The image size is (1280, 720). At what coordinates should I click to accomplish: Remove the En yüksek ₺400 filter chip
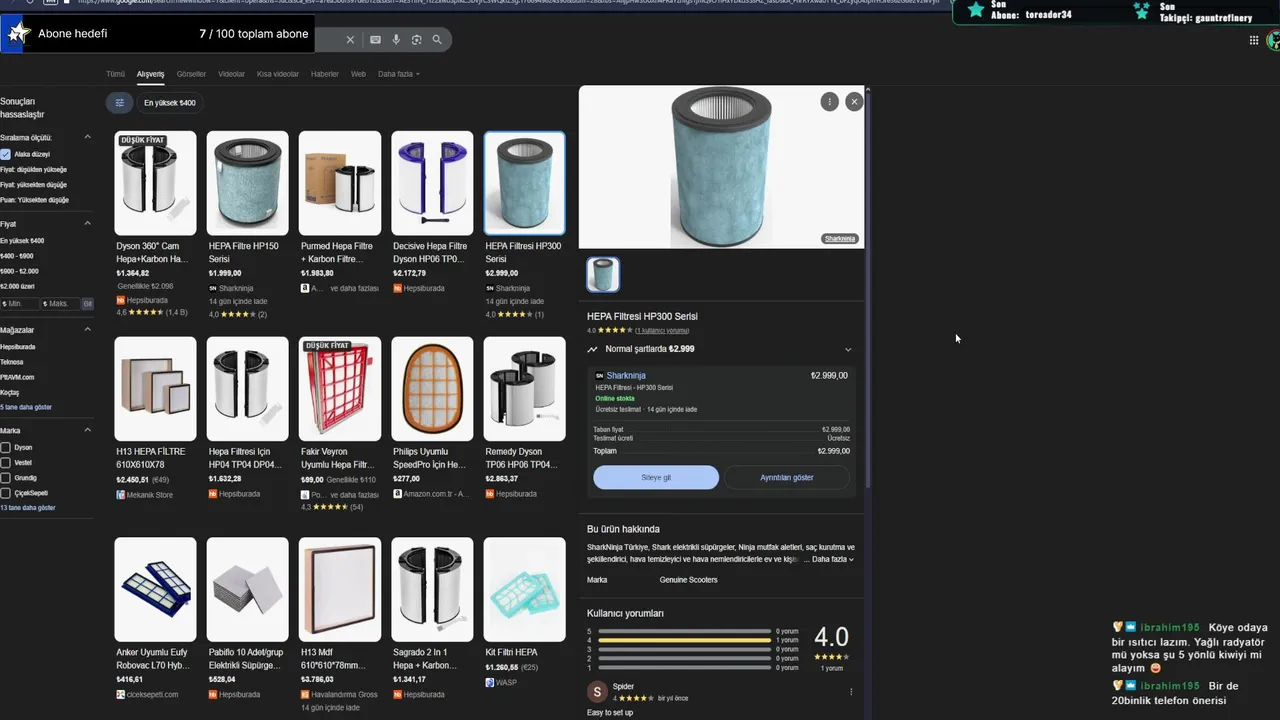(x=170, y=102)
